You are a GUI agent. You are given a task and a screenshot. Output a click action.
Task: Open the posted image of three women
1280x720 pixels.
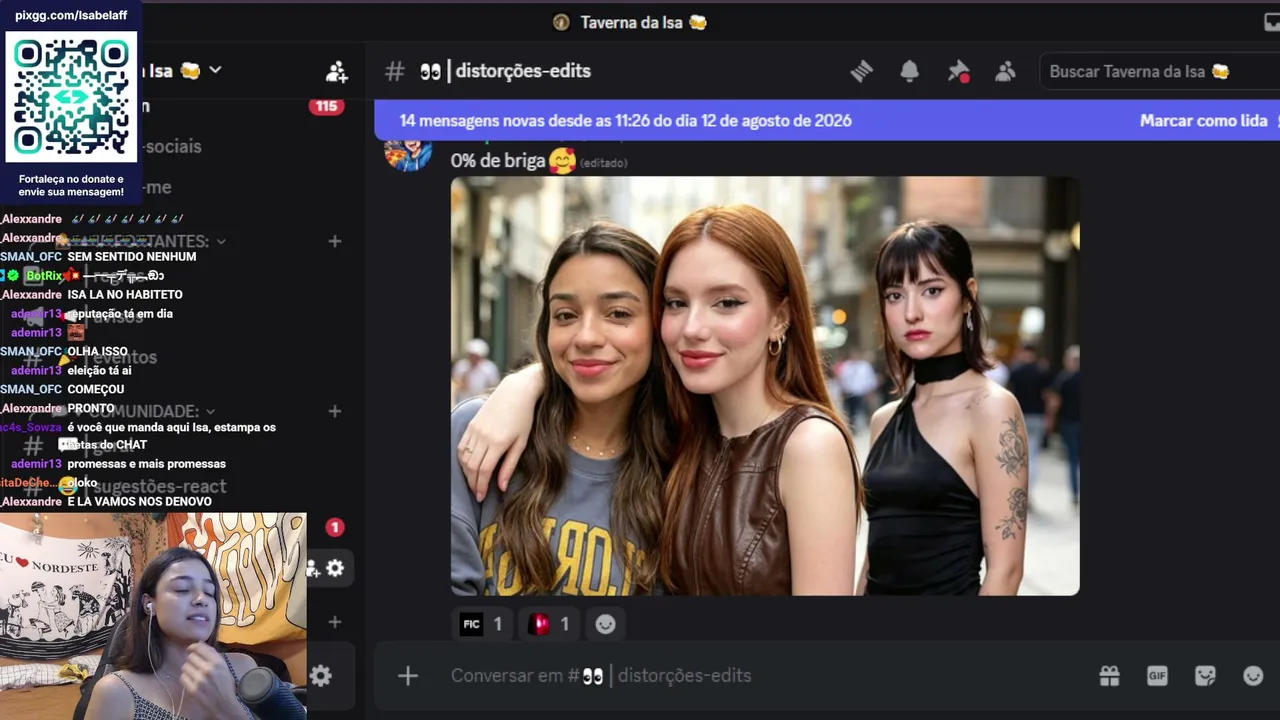(x=765, y=386)
